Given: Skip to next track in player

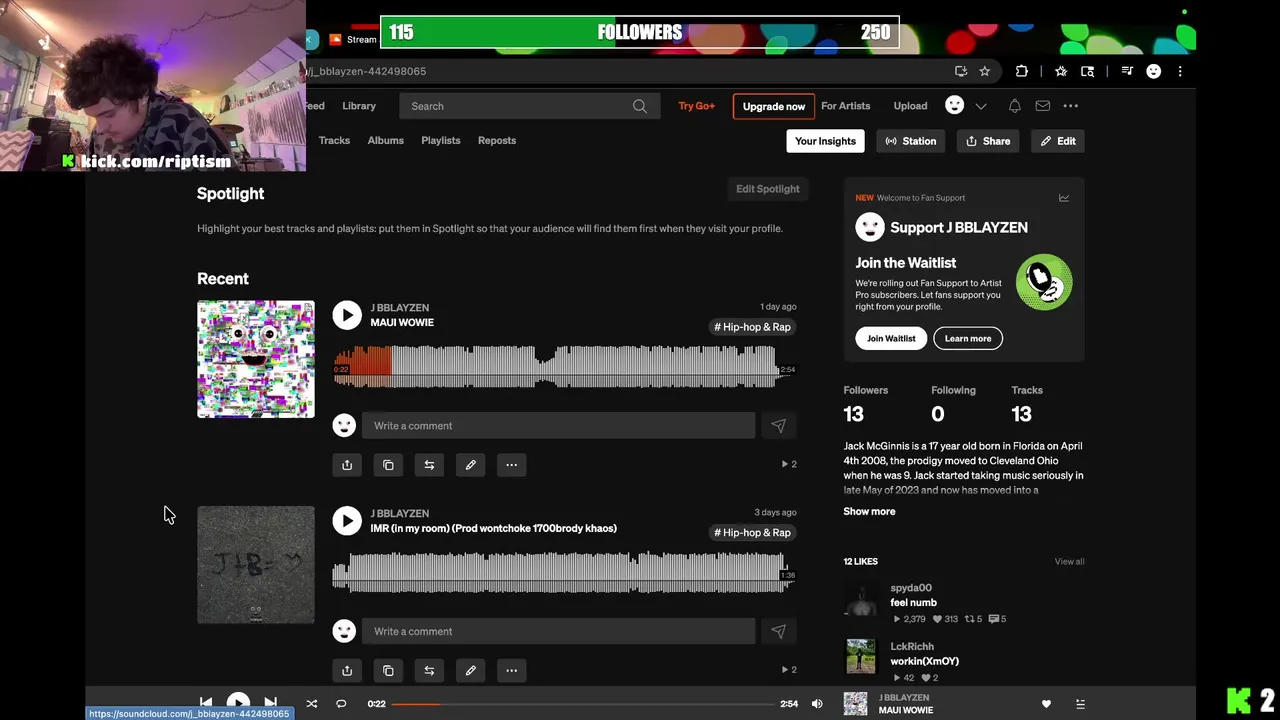Looking at the screenshot, I should pyautogui.click(x=270, y=704).
